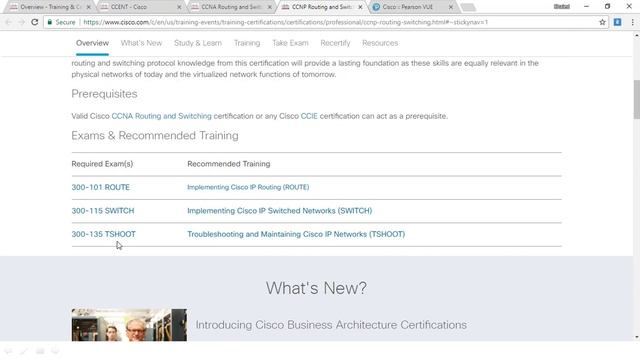Close the Overview - Training tab
Viewport: 640px width, 360px height.
click(x=88, y=7)
